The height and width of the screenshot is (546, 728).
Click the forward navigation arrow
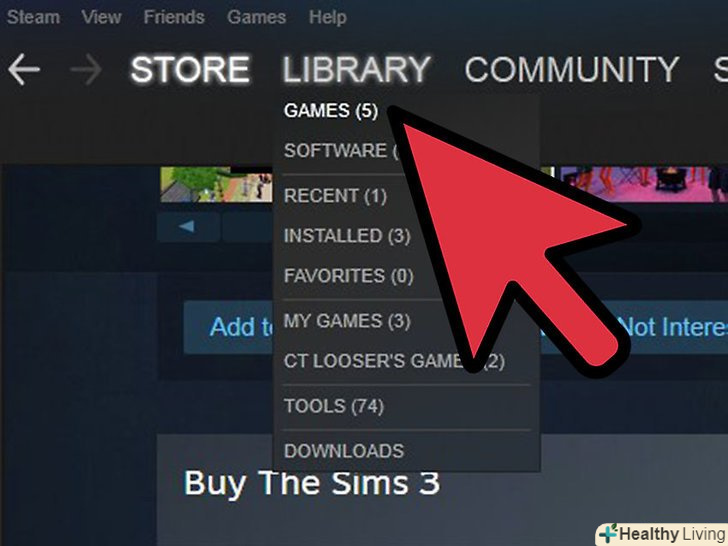point(86,70)
